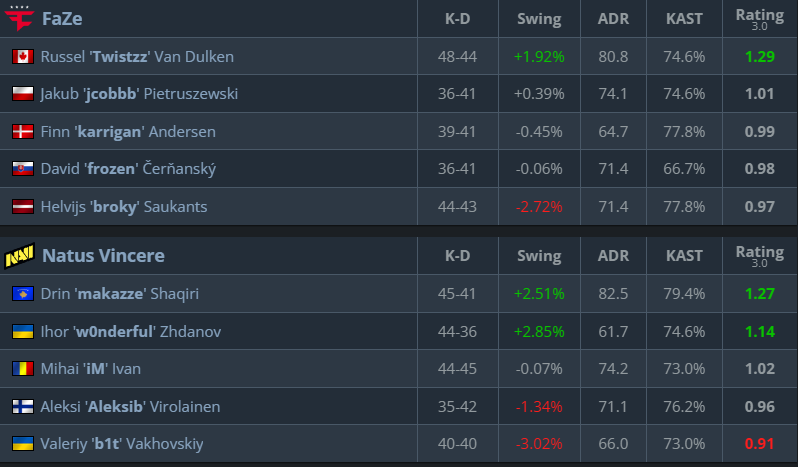Click the Latvian flag beside broky
The width and height of the screenshot is (798, 467).
point(22,207)
